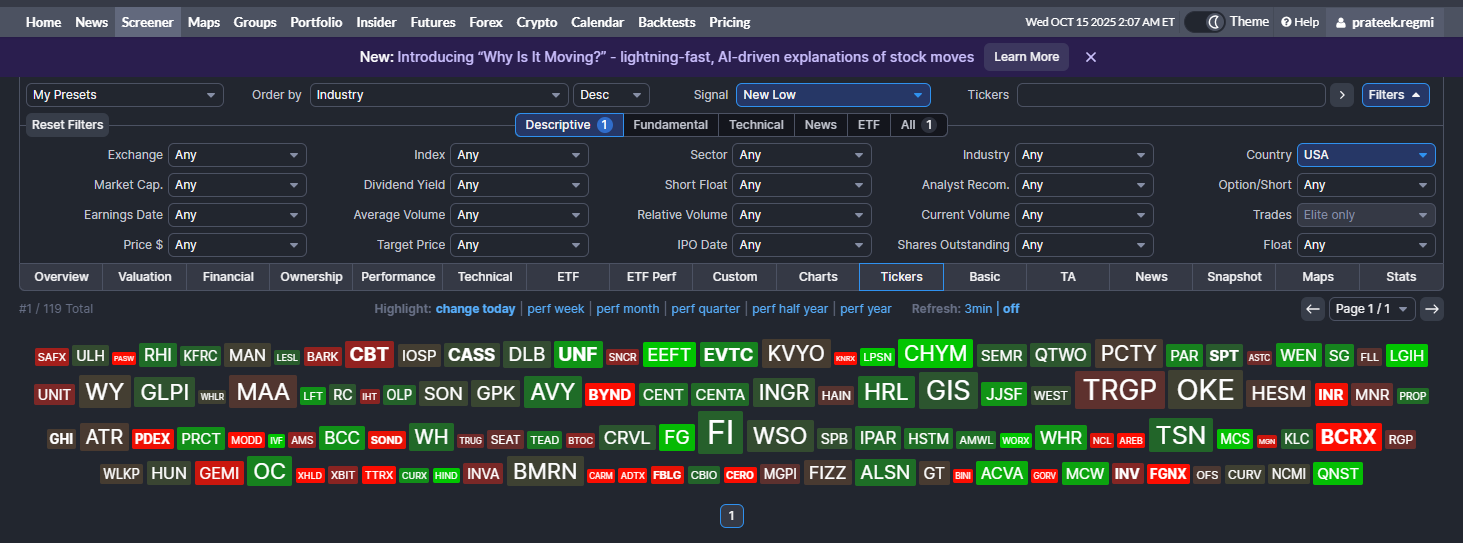1463x543 pixels.
Task: Open the Backtests navigation item
Action: tap(666, 22)
